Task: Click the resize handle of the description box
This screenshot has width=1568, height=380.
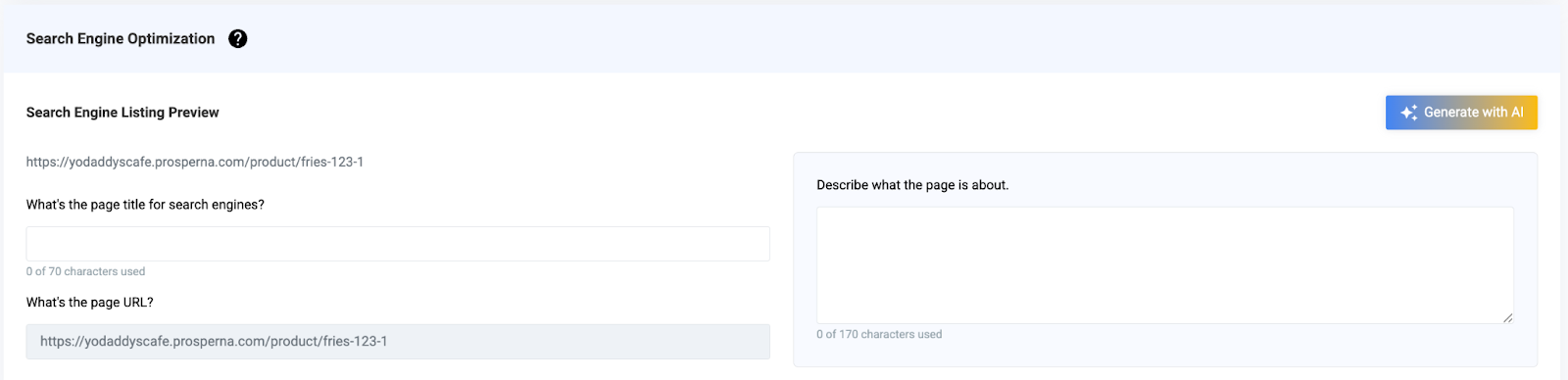Action: [x=1507, y=317]
